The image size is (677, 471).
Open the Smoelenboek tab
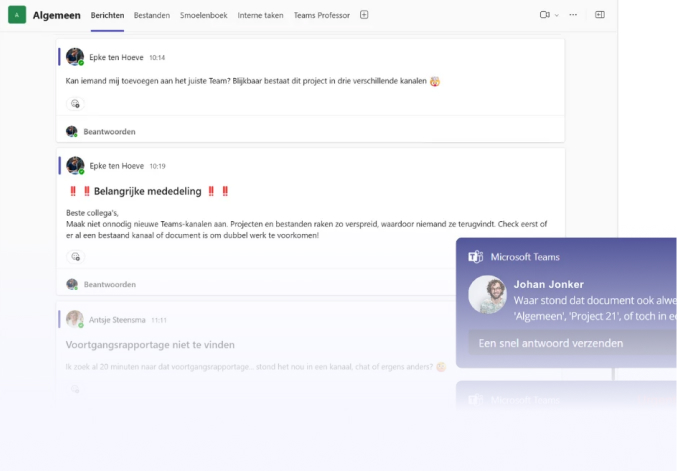pos(203,15)
